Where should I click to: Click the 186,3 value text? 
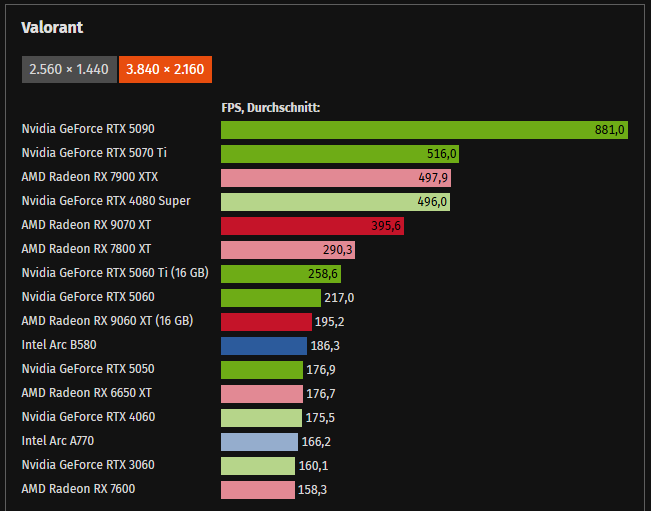click(x=325, y=346)
